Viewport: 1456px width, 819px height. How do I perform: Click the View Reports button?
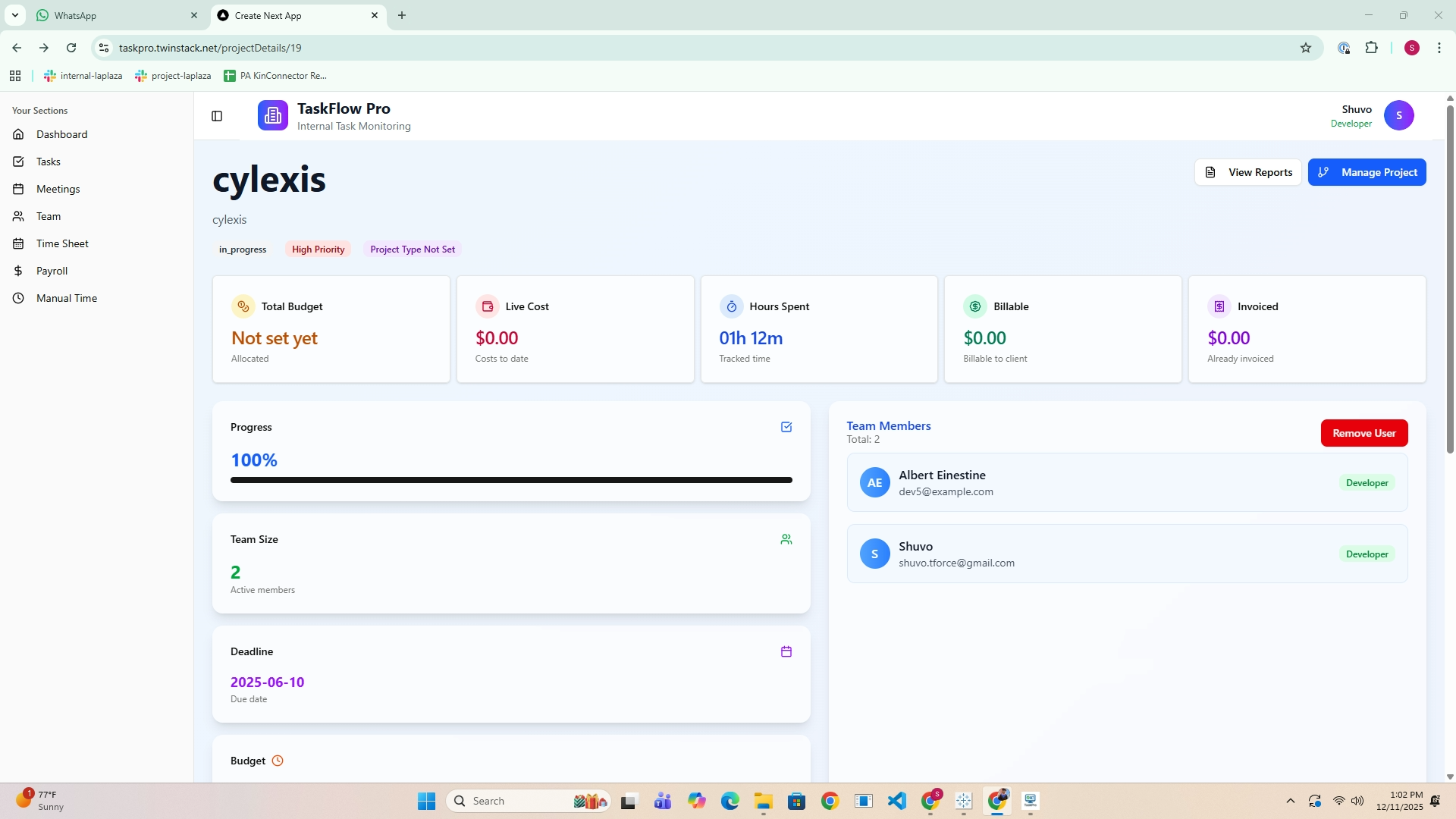[1247, 172]
